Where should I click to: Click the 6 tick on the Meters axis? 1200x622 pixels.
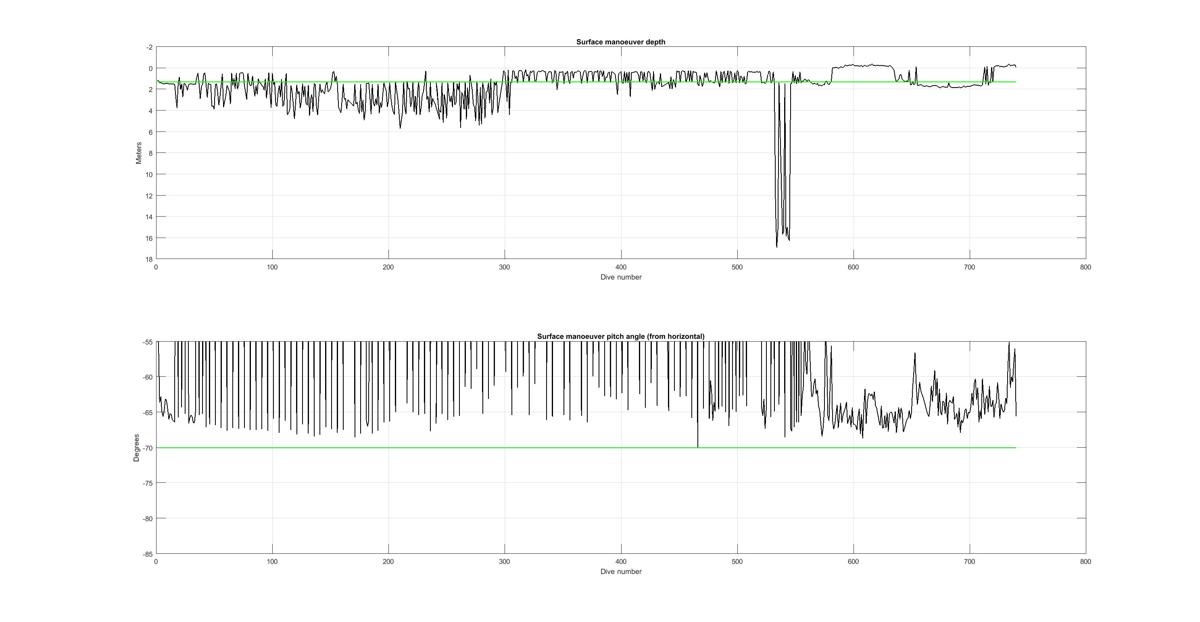click(x=151, y=132)
